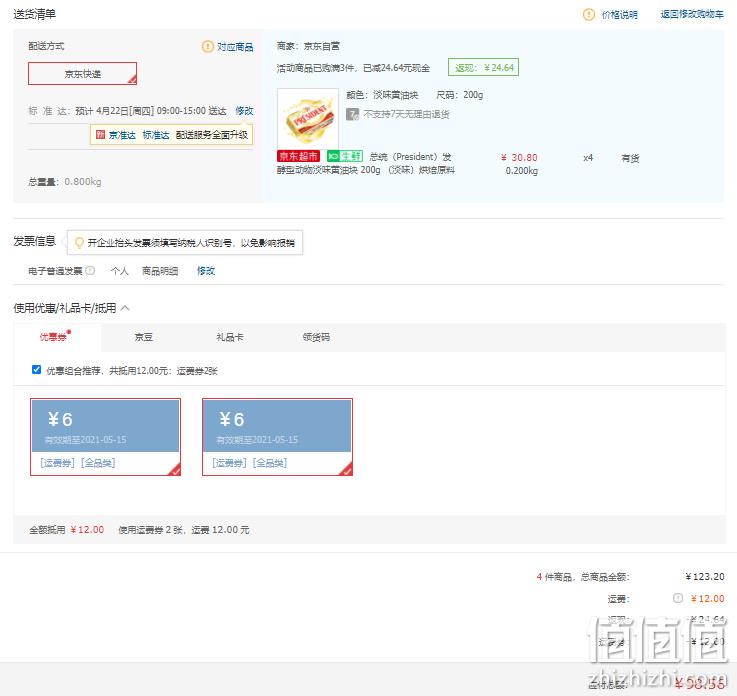Screen dimensions: 737x696
Task: Click the President butter product thumbnail
Action: (x=308, y=119)
